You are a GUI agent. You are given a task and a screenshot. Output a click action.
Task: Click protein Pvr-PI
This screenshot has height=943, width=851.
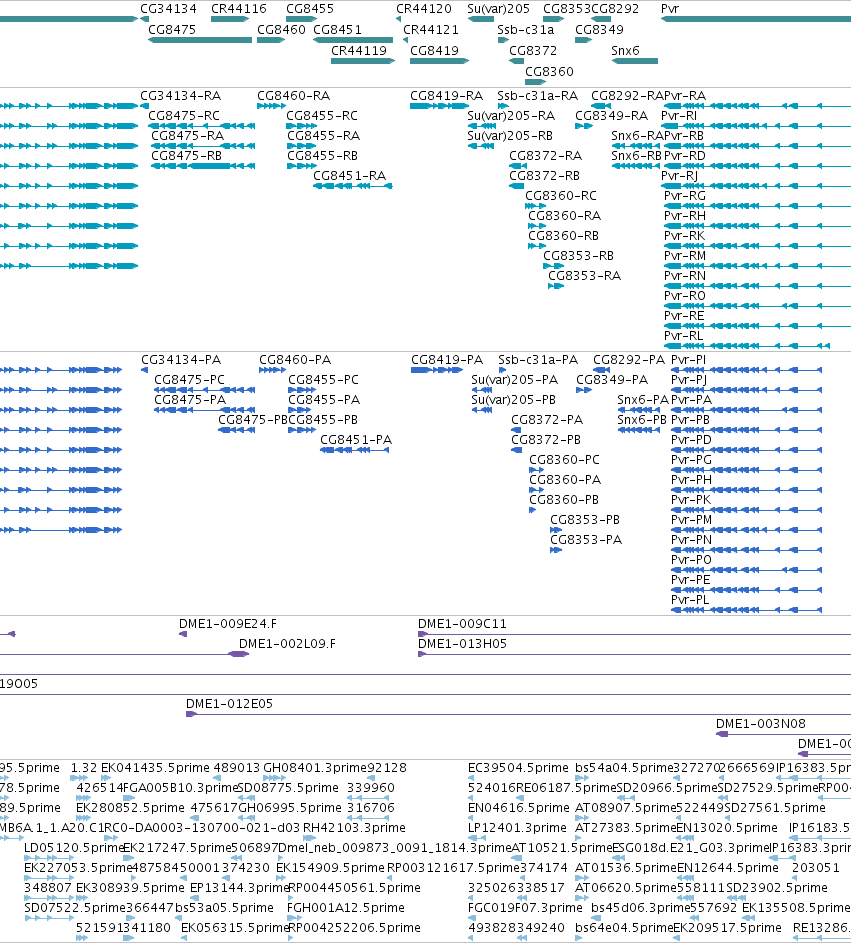click(689, 360)
